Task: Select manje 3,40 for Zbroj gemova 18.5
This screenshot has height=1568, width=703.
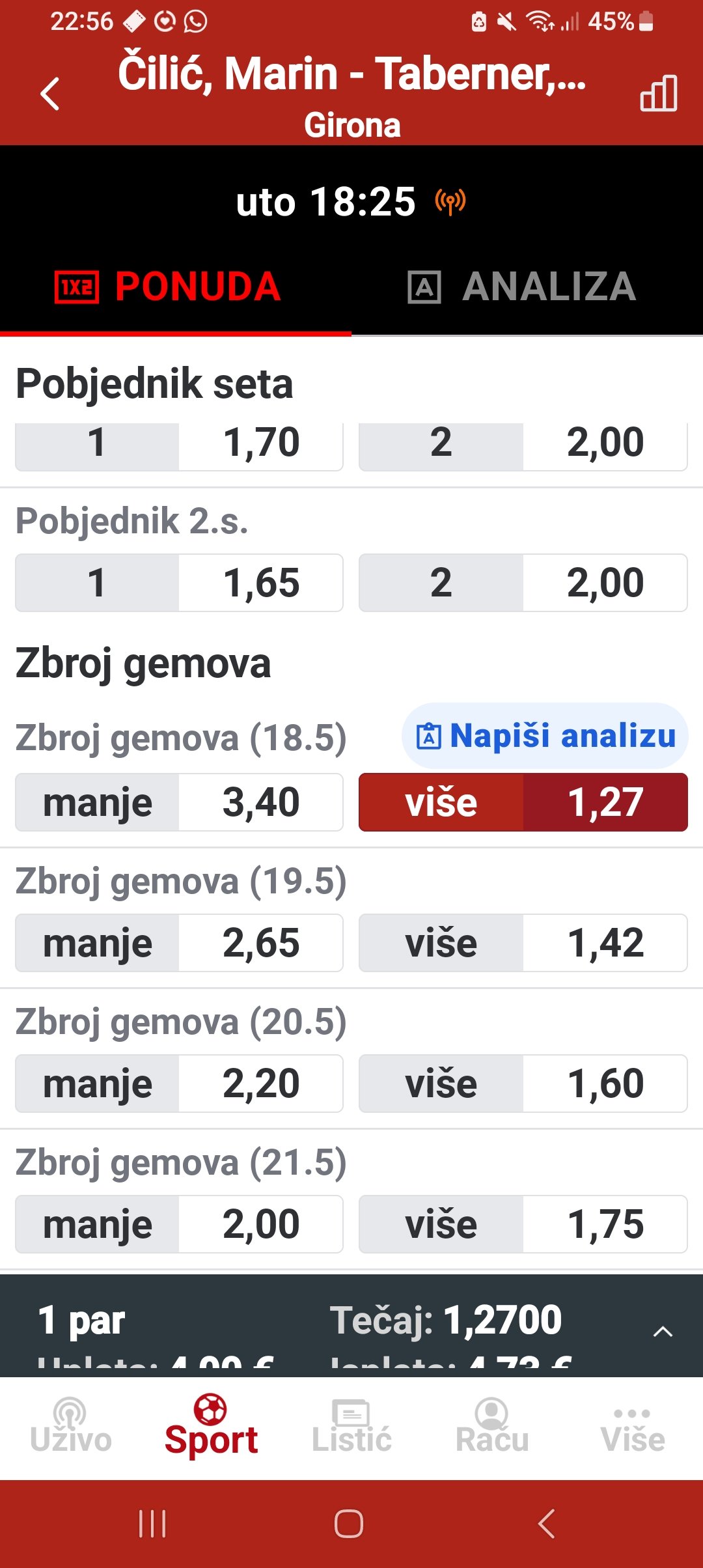Action: 179,802
